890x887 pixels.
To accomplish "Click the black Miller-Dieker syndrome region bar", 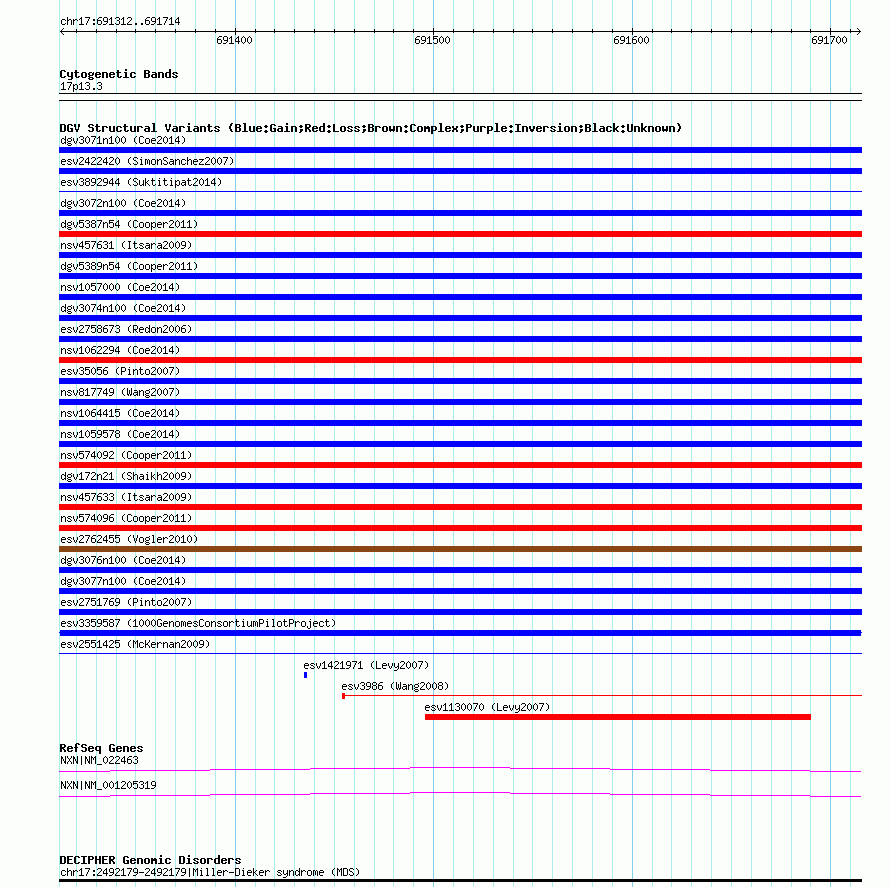I will click(460, 881).
